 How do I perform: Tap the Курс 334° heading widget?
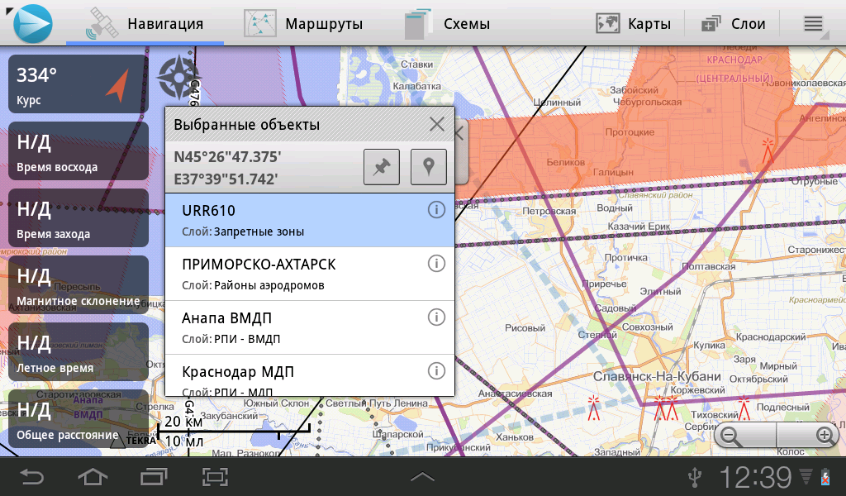(x=78, y=84)
